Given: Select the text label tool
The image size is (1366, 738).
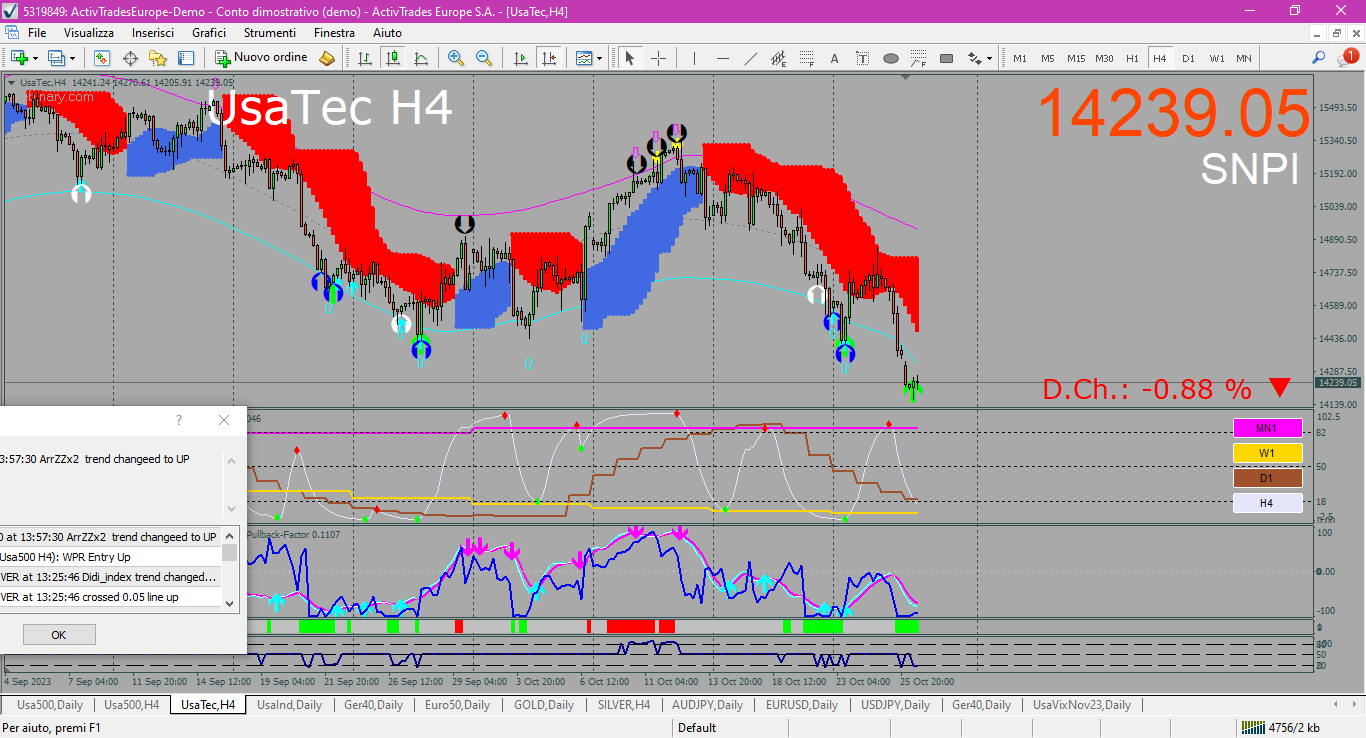Looking at the screenshot, I should [x=862, y=58].
